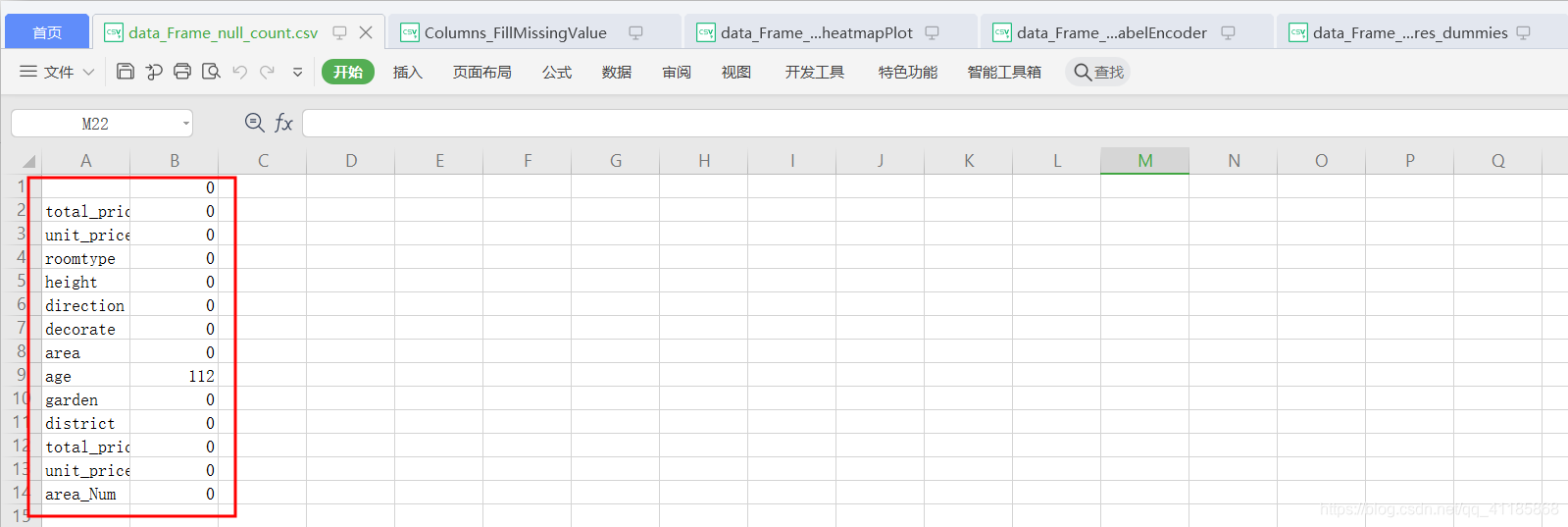Click the fx insert function icon

click(x=283, y=123)
